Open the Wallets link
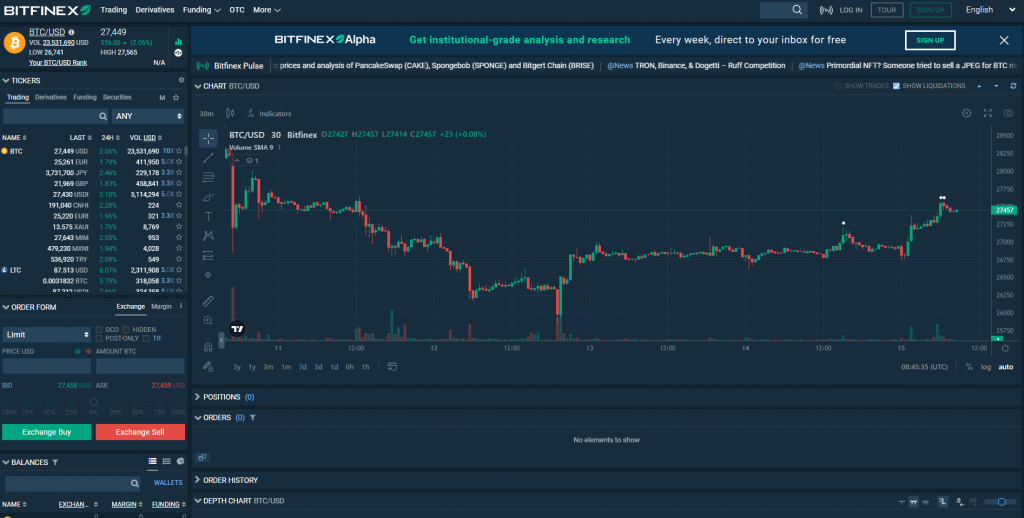The width and height of the screenshot is (1024, 518). (x=168, y=483)
